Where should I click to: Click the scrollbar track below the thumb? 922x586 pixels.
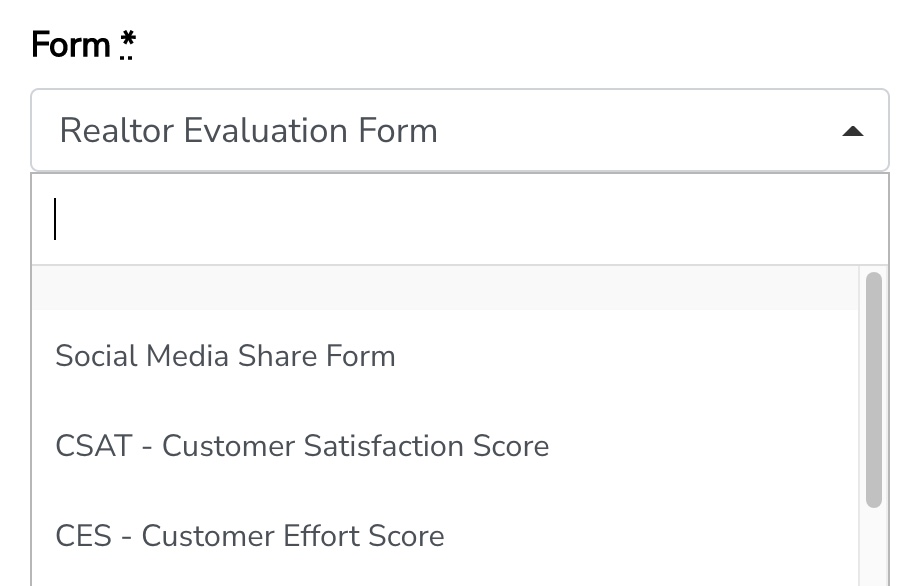[x=874, y=550]
